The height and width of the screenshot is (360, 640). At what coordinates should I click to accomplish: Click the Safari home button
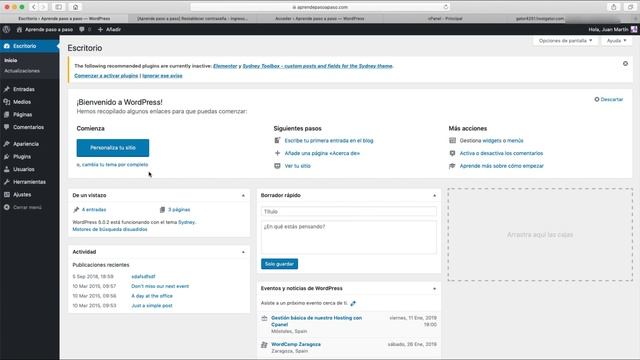(x=75, y=7)
